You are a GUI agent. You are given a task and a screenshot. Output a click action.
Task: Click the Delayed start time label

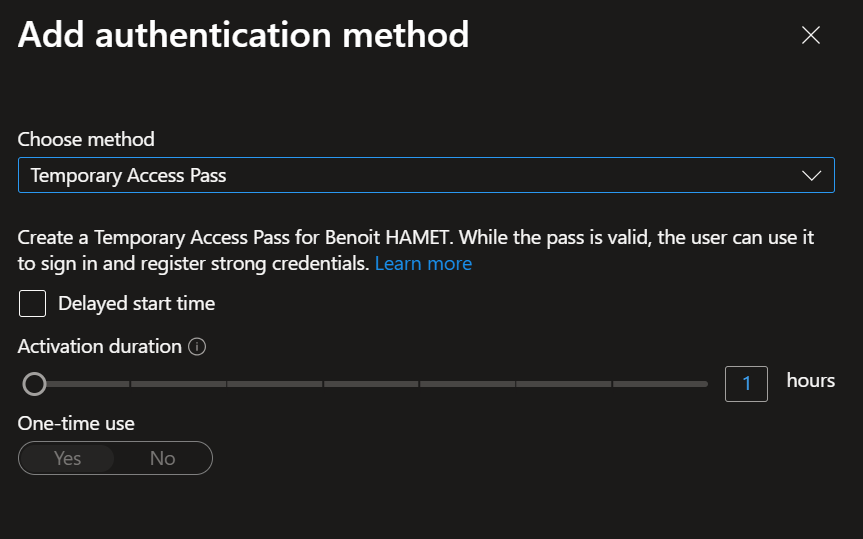[136, 303]
